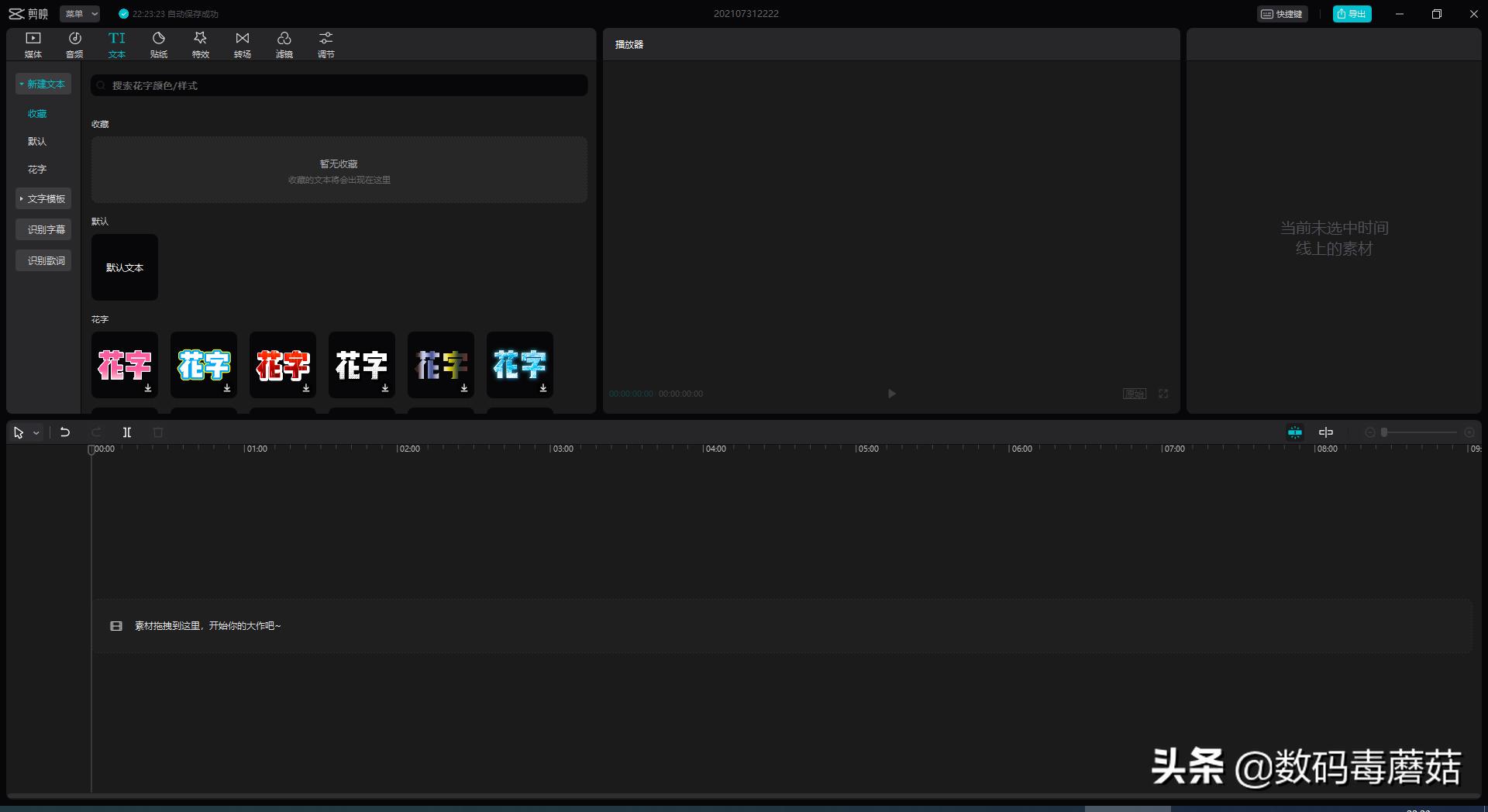Go to the 特效 effects tab
This screenshot has width=1488, height=812.
pos(201,45)
